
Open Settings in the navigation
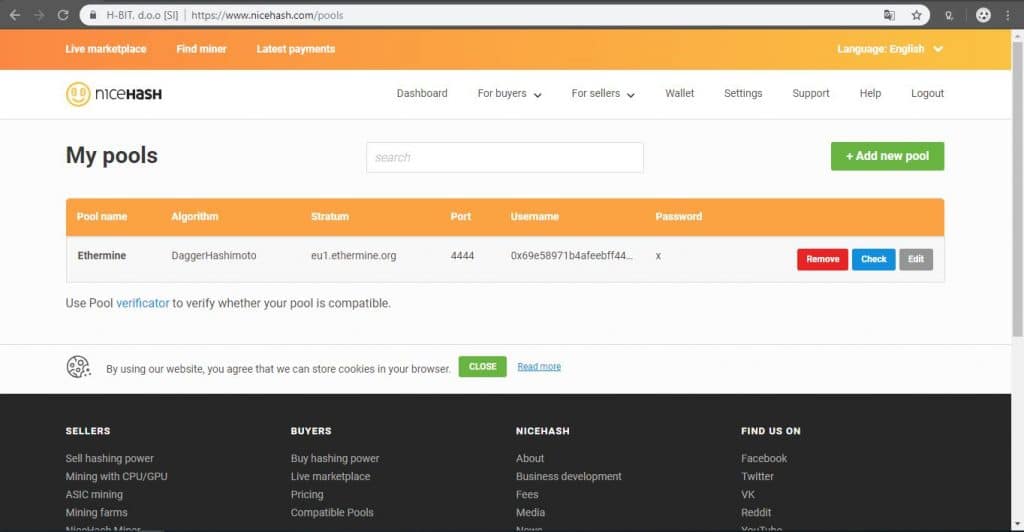[x=743, y=93]
